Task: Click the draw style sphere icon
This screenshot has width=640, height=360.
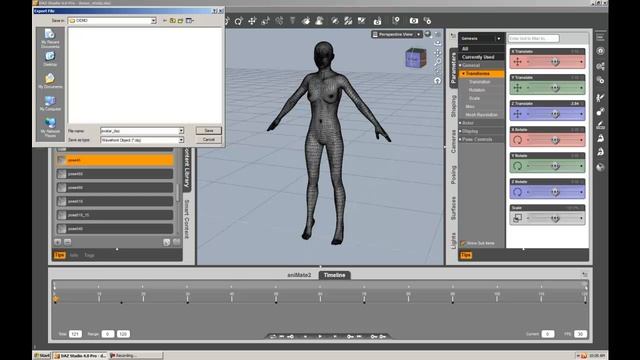Action: (427, 34)
